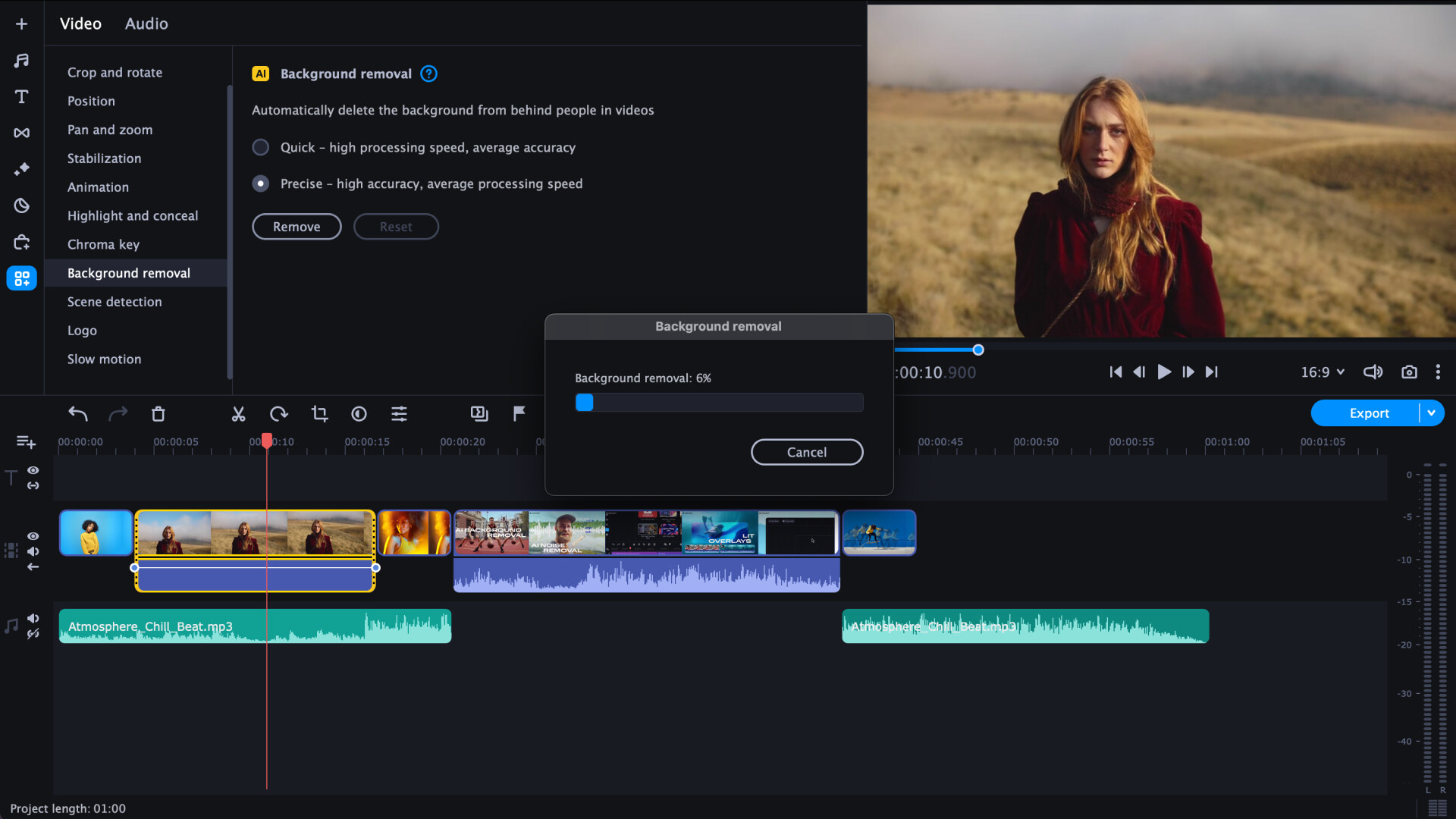Click the split/cut tool icon
Screen dimensions: 1456x819
coord(238,413)
